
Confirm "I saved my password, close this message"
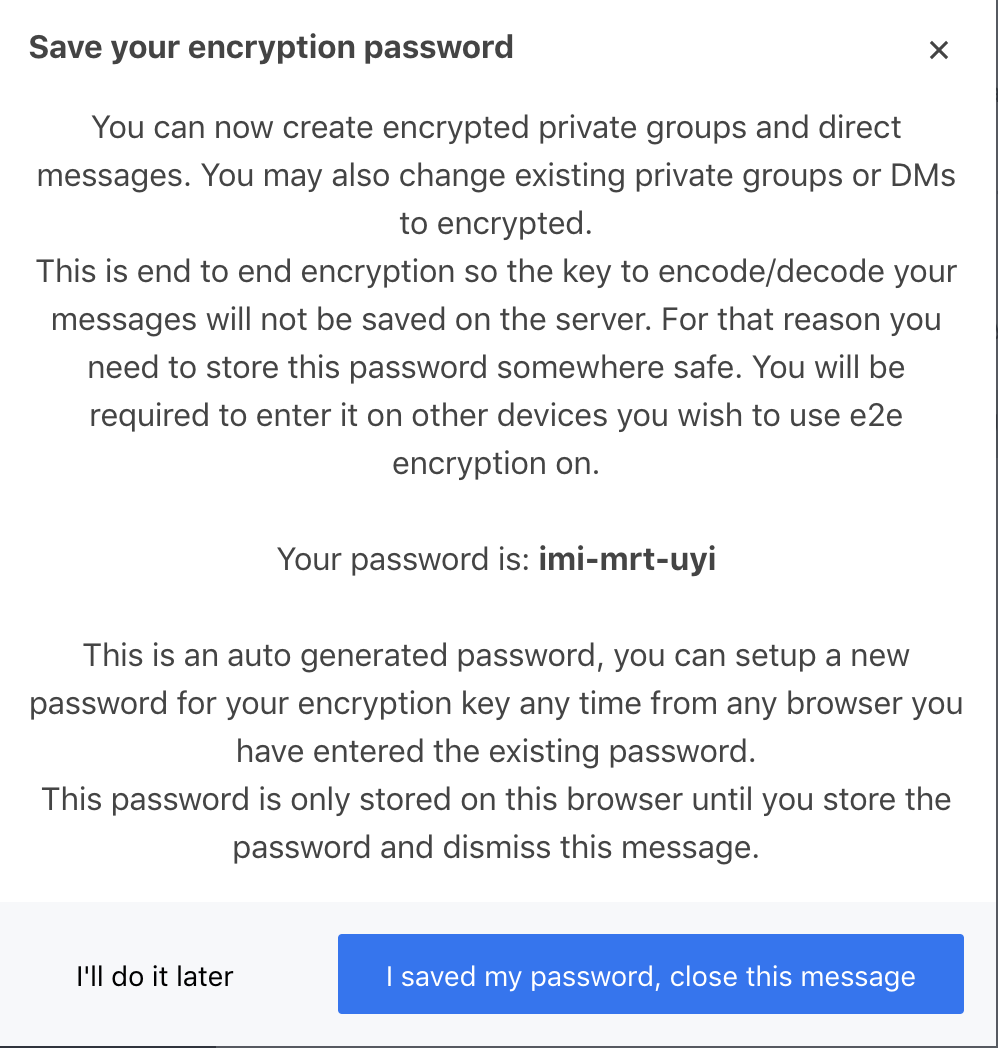pos(650,974)
